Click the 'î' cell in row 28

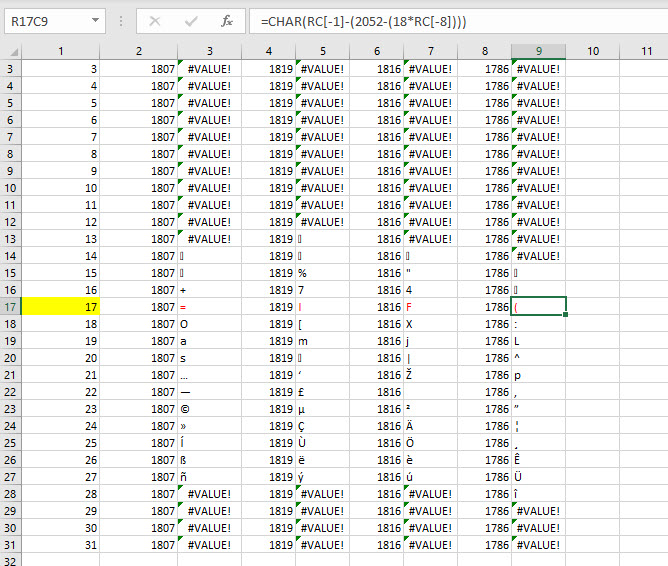pyautogui.click(x=539, y=494)
